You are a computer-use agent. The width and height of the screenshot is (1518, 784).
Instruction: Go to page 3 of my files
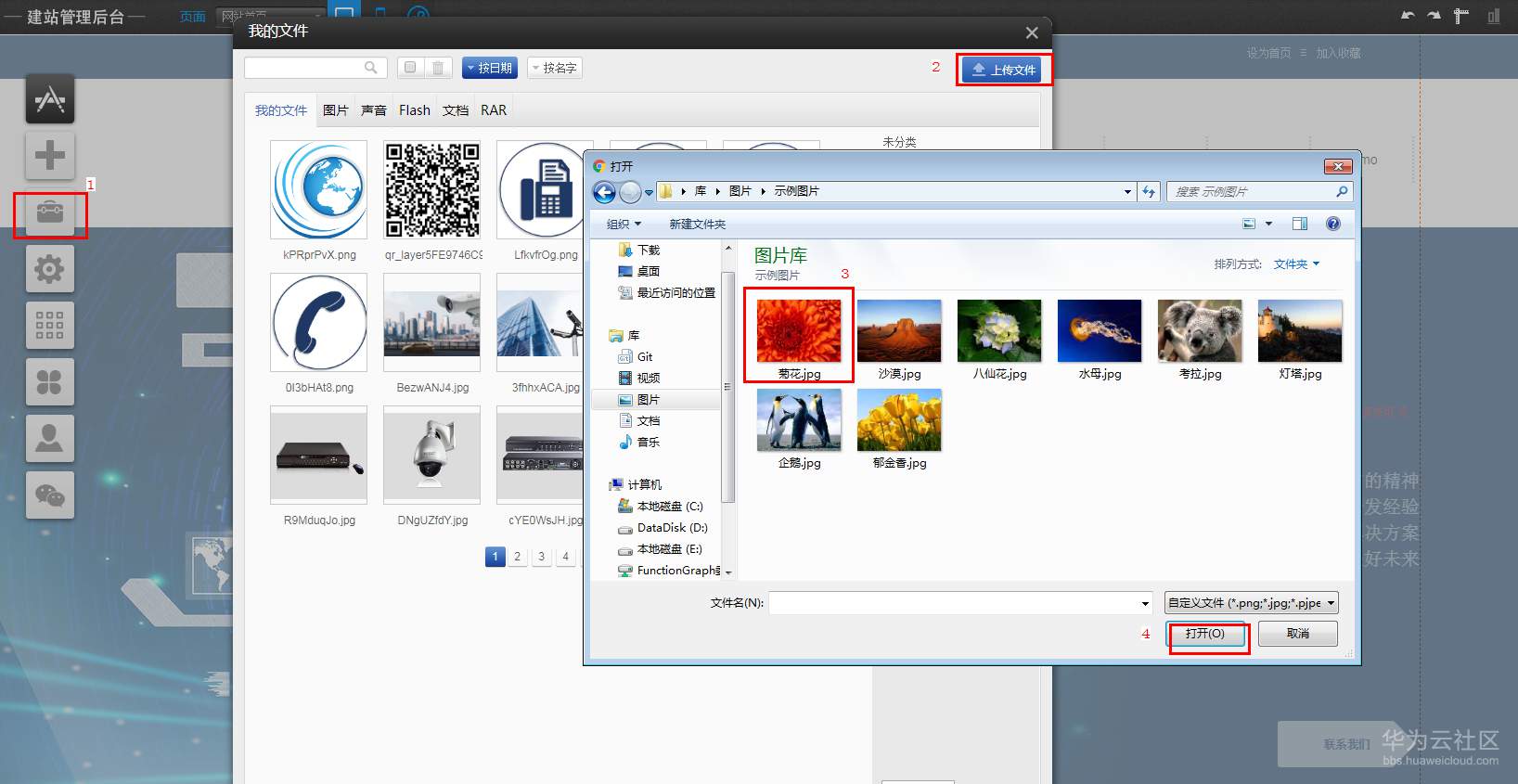coord(542,557)
